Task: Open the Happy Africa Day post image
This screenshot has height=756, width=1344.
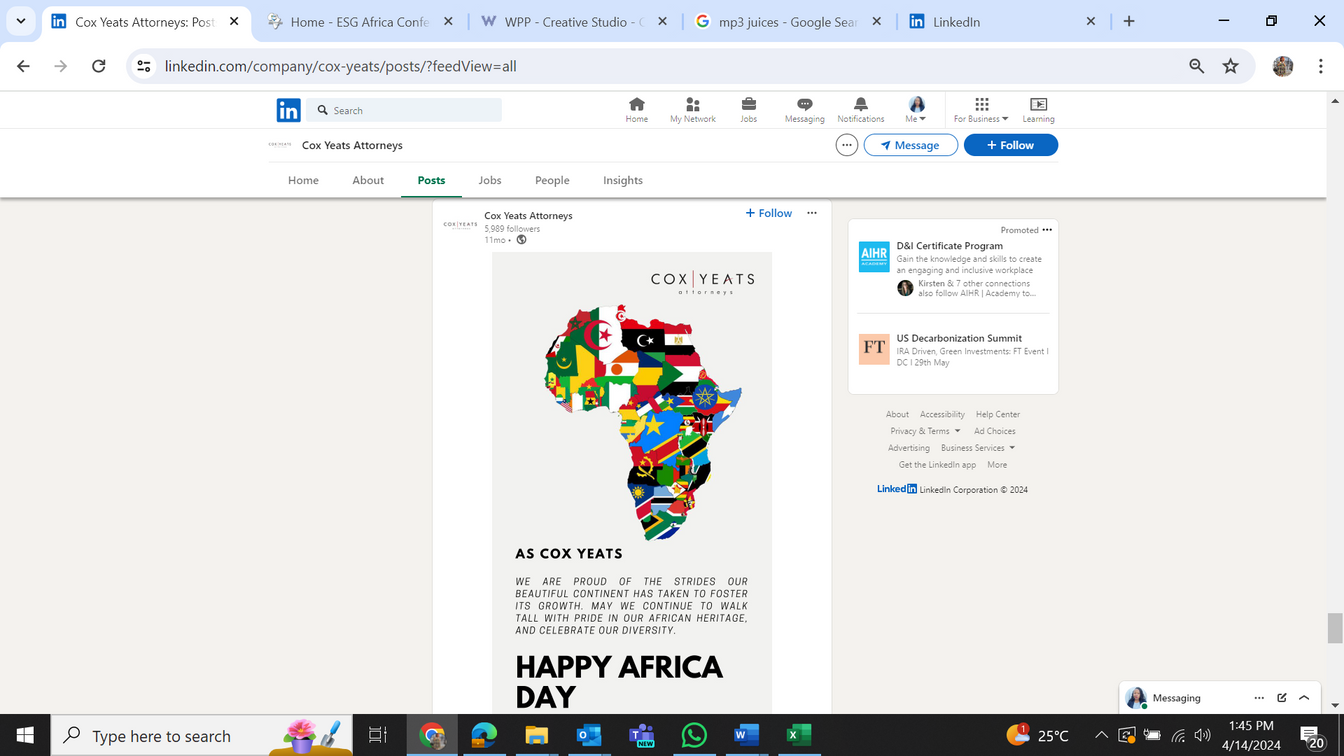Action: tap(632, 483)
